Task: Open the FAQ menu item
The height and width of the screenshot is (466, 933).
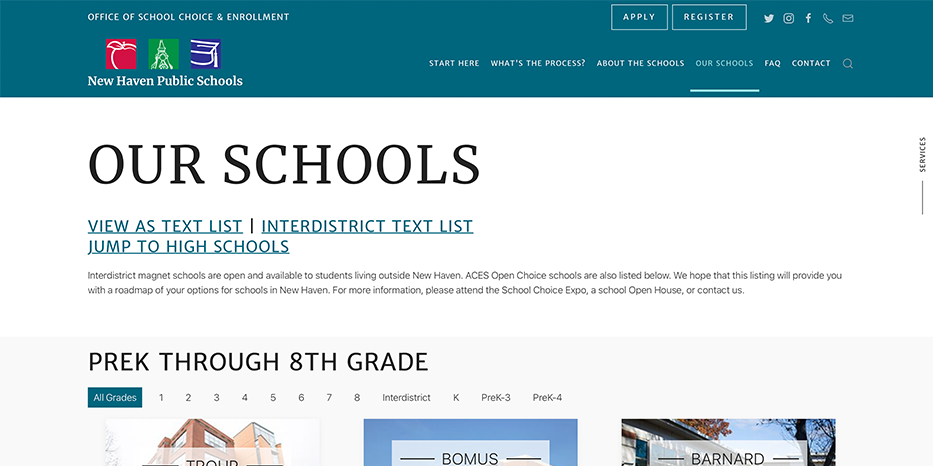Action: [772, 64]
